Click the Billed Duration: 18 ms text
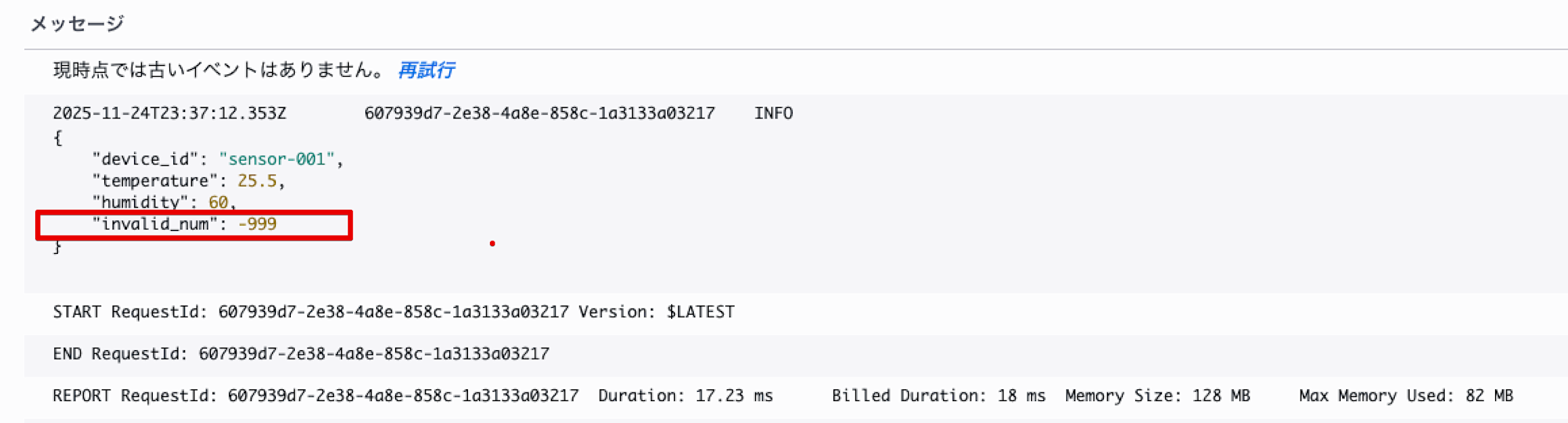This screenshot has height=423, width=1568. click(938, 396)
